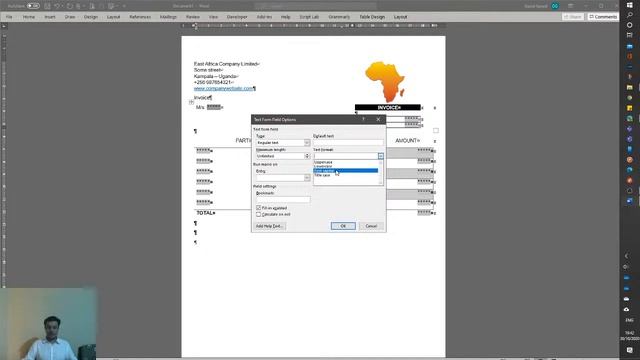Click the Redo icon in the title bar
Screen dimensions: 640x360
point(70,6)
